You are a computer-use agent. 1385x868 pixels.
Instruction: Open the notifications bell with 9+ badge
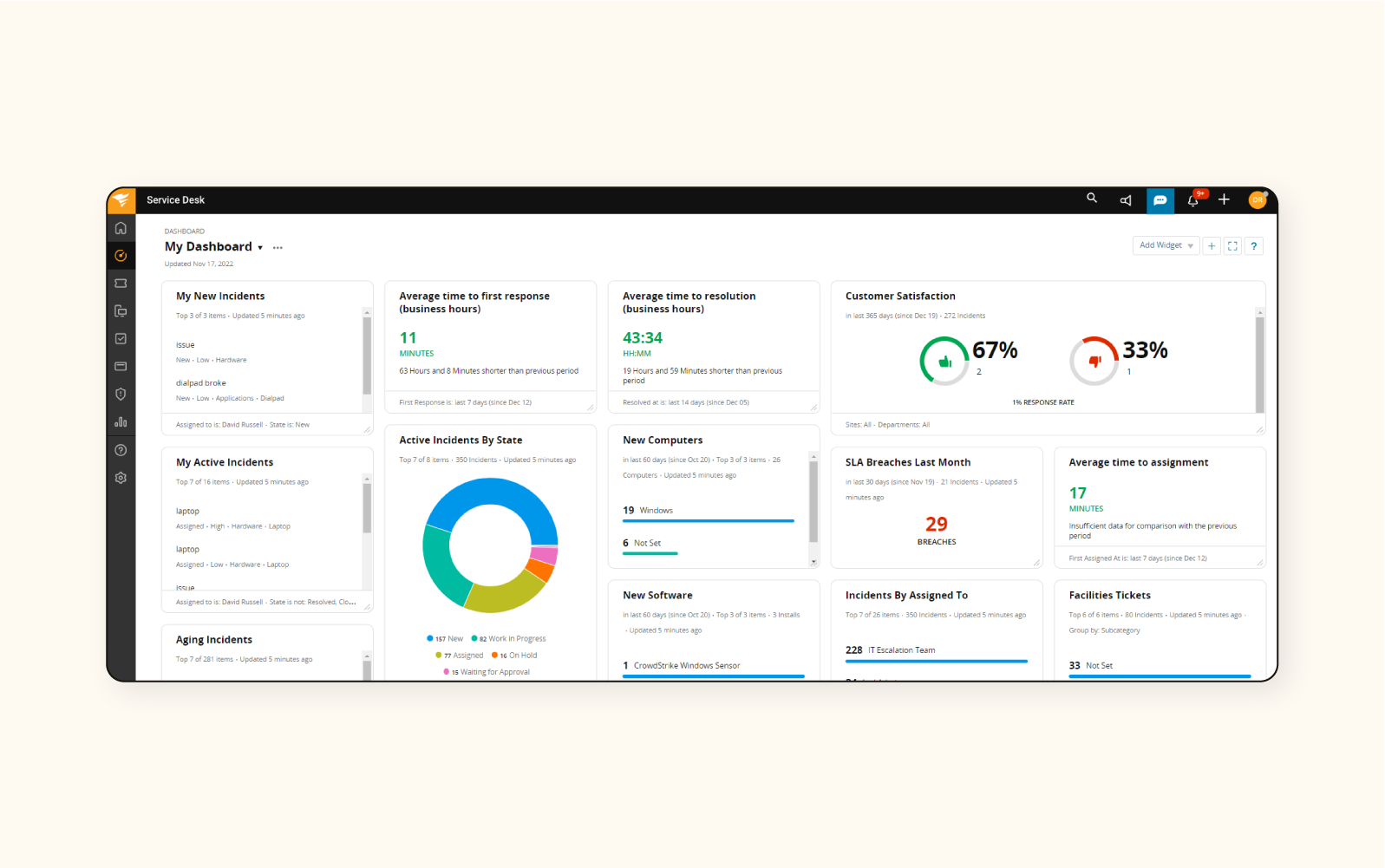[x=1194, y=199]
